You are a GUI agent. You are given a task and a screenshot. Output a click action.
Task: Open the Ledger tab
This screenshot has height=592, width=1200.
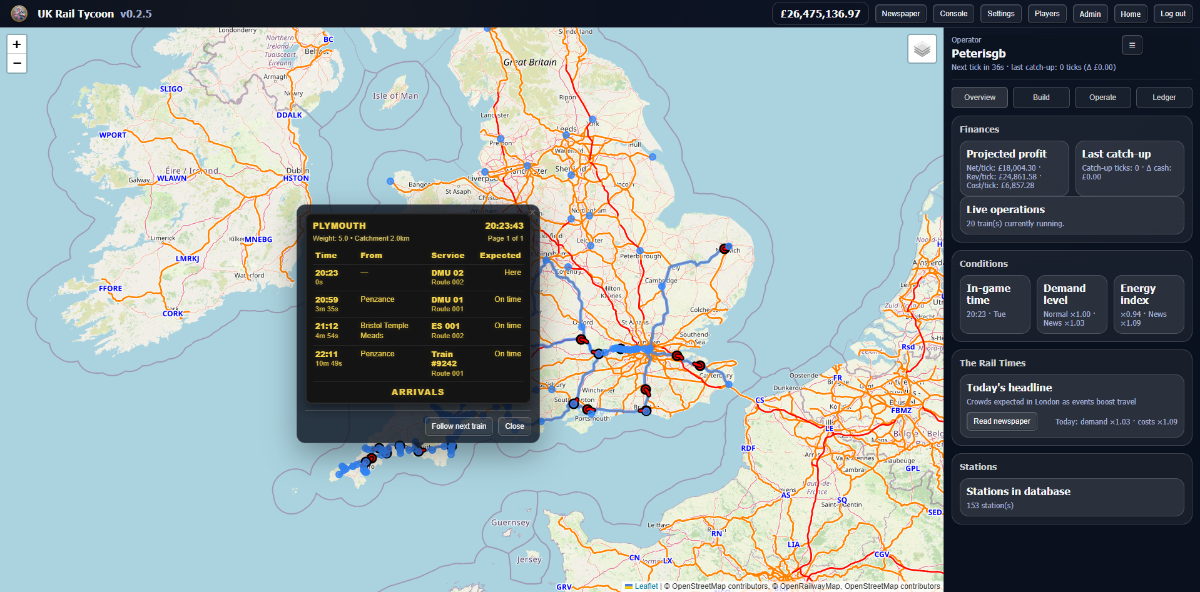pos(1164,98)
